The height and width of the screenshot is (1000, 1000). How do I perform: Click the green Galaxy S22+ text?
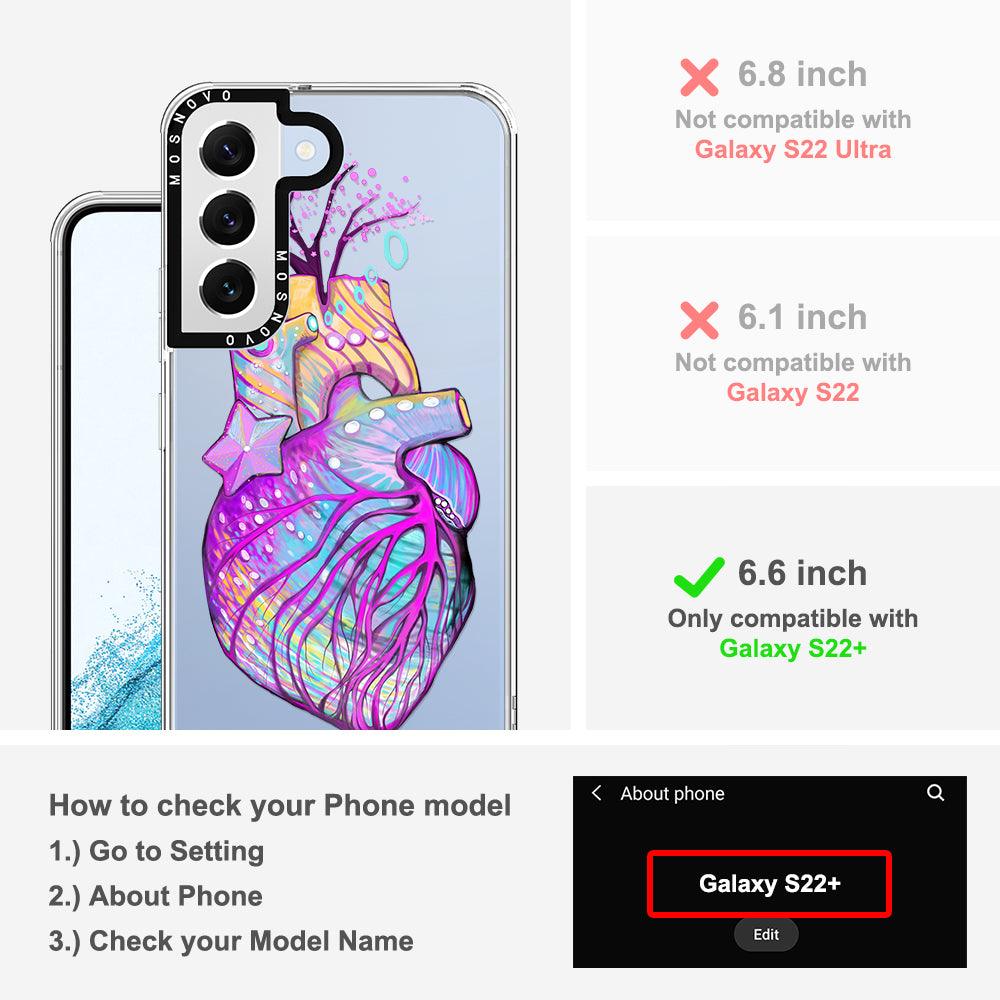point(793,649)
